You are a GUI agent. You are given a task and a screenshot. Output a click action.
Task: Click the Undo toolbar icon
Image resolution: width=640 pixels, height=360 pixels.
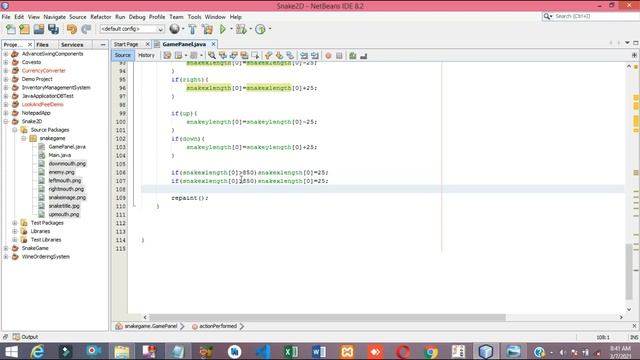(x=72, y=29)
